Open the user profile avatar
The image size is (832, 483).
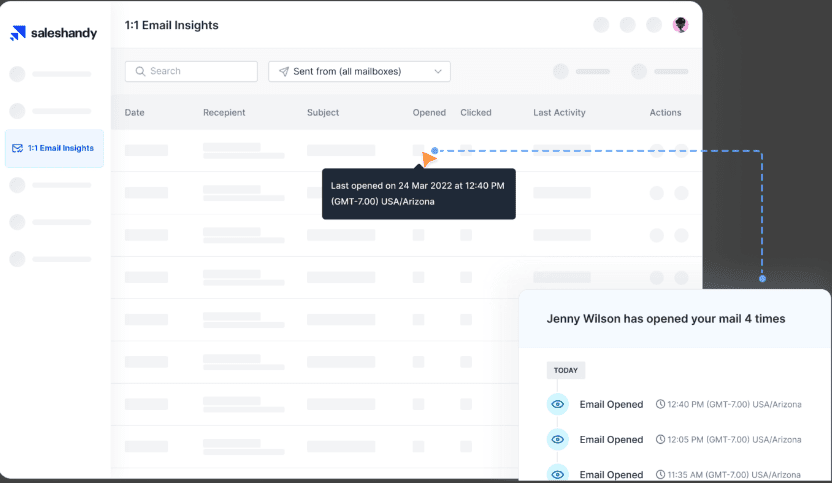tap(681, 25)
